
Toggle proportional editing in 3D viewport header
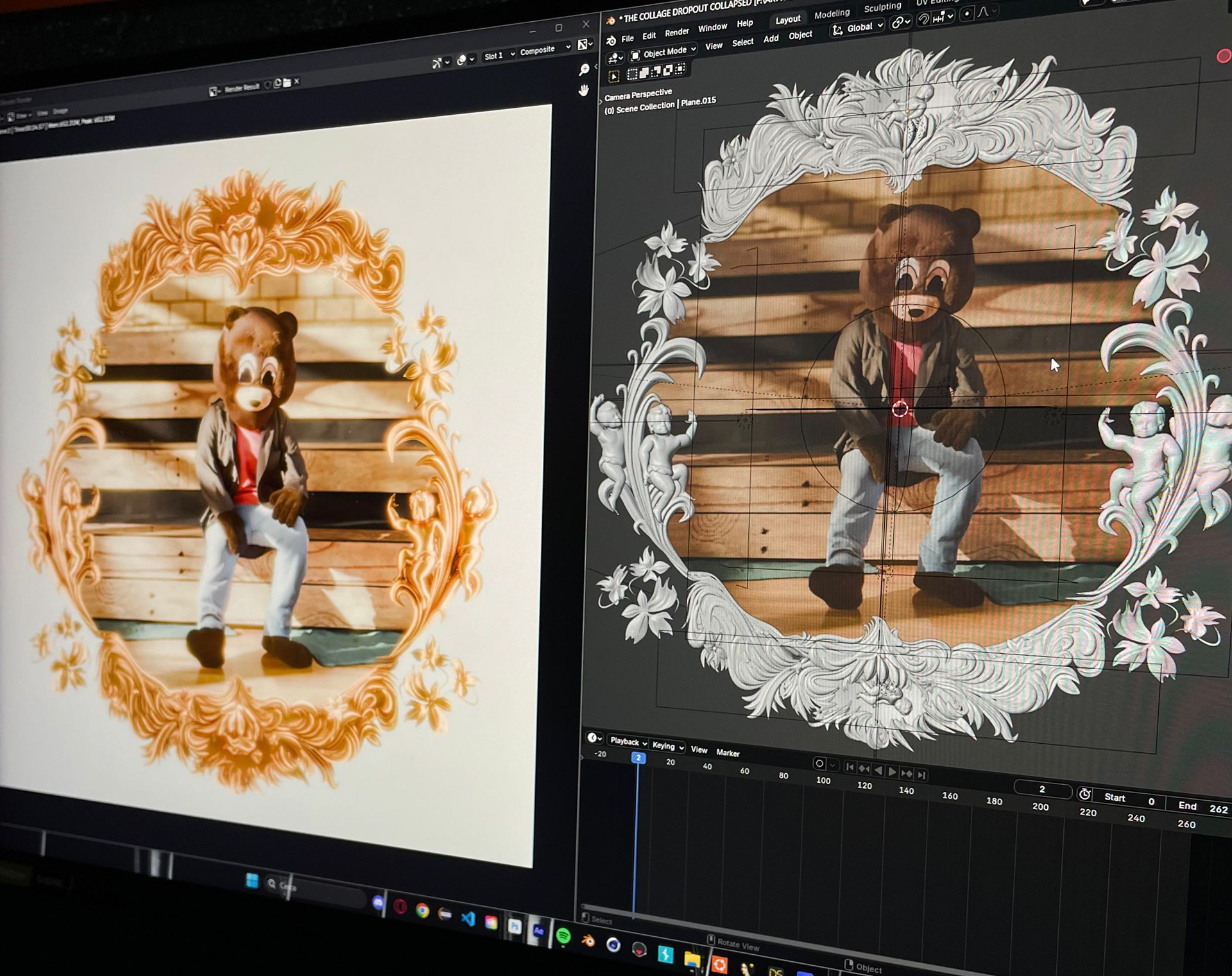(967, 15)
